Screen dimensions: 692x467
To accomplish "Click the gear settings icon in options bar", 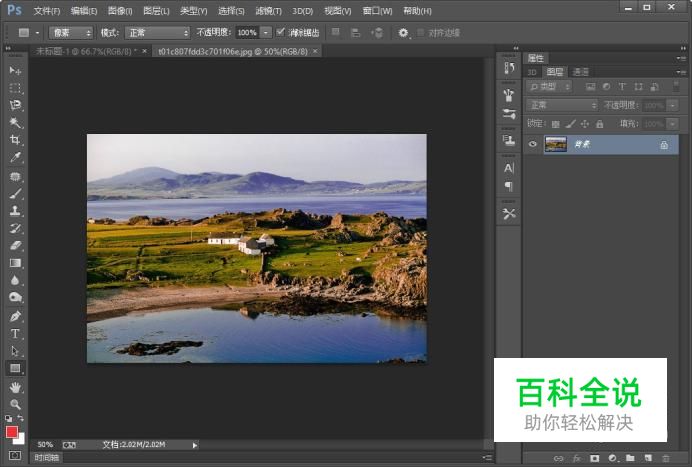I will 404,32.
